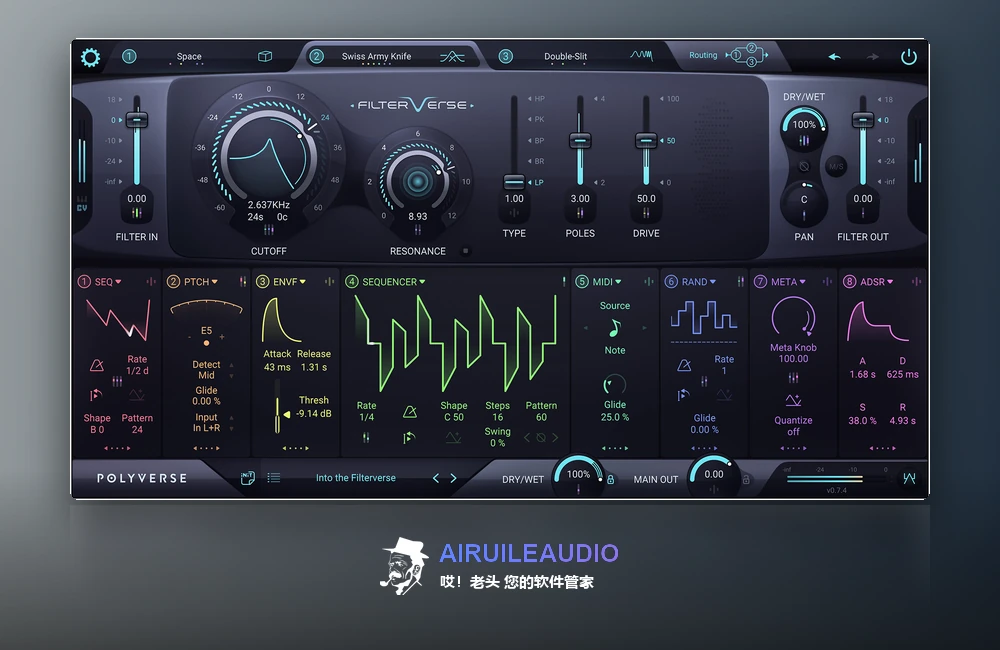Toggle filter slot 3 number button
This screenshot has width=1000, height=650.
click(x=505, y=56)
